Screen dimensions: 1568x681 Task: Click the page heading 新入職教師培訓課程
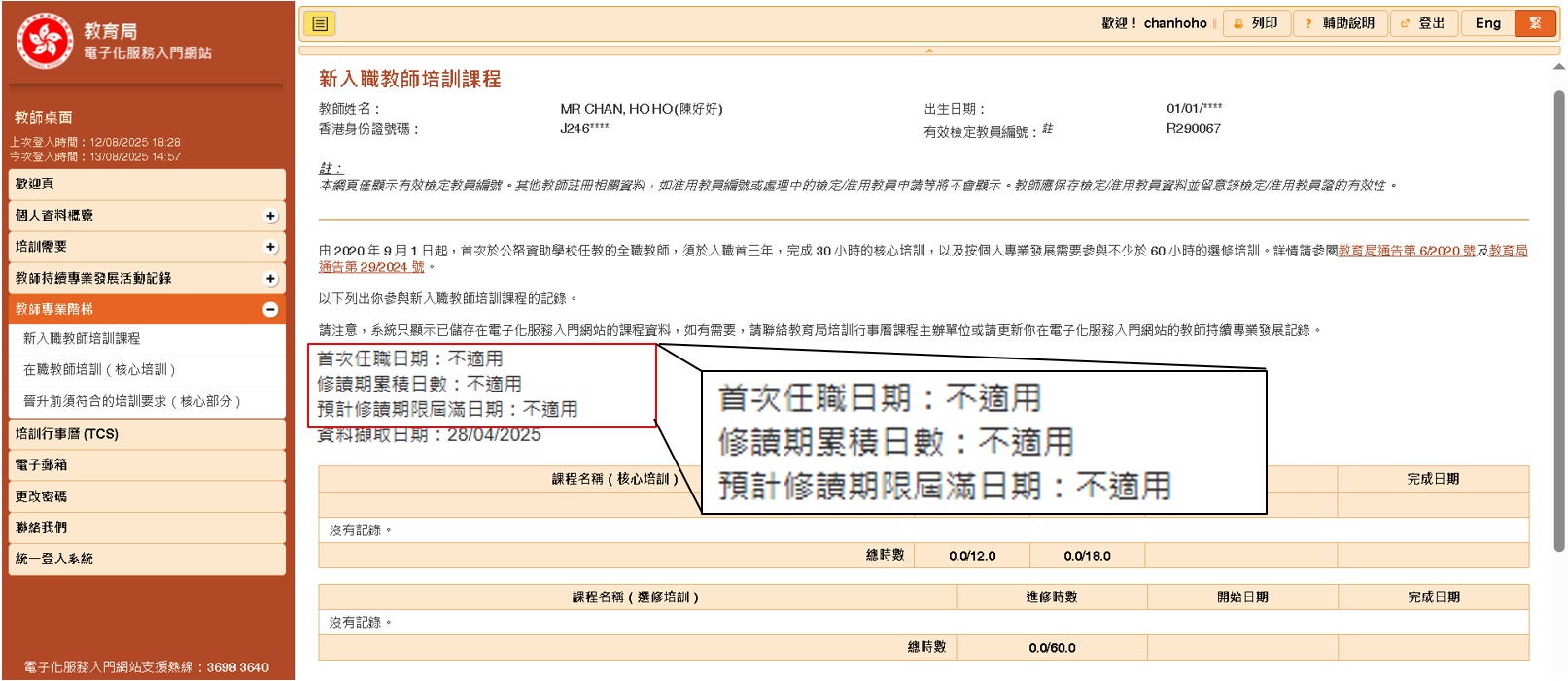click(409, 79)
